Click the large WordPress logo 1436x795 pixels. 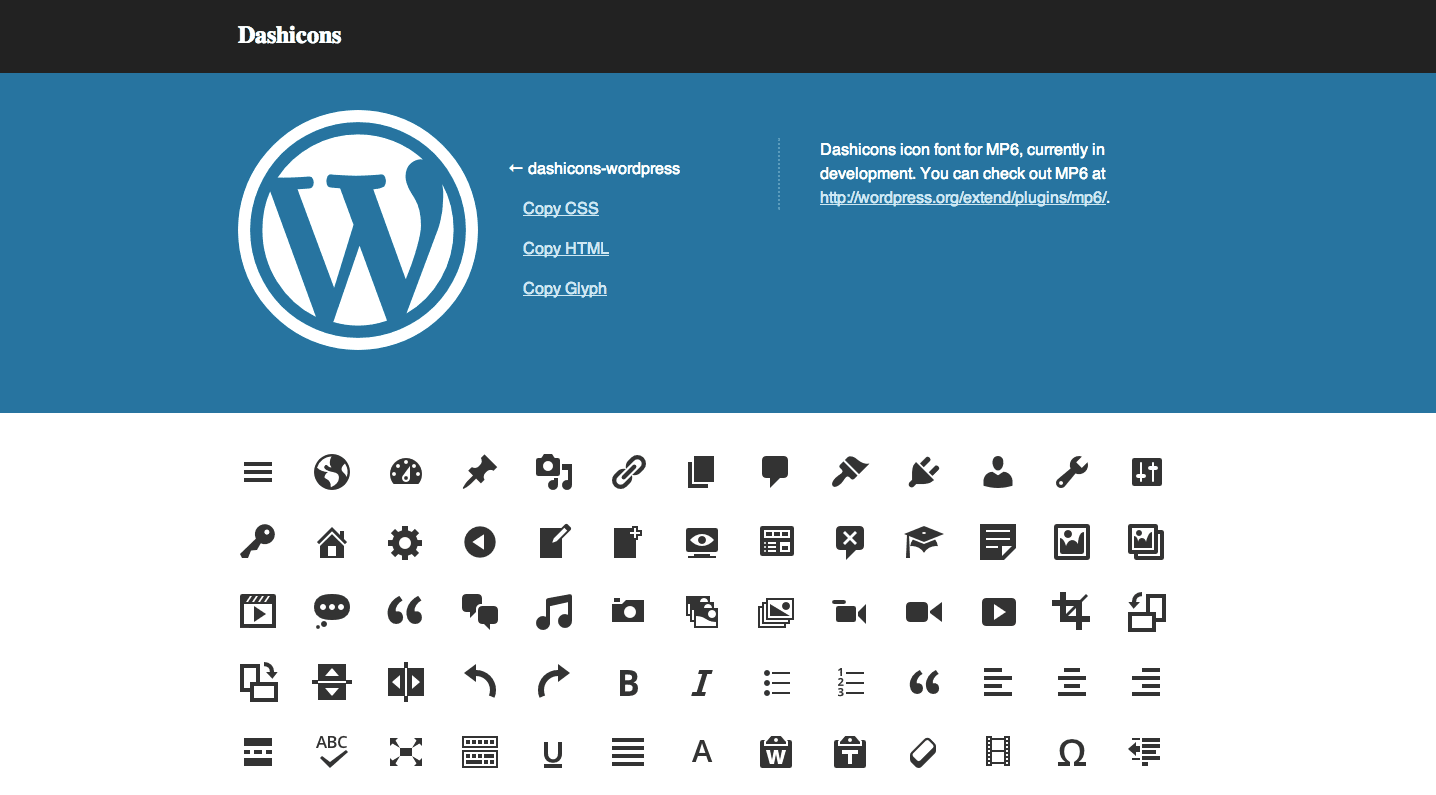tap(357, 229)
